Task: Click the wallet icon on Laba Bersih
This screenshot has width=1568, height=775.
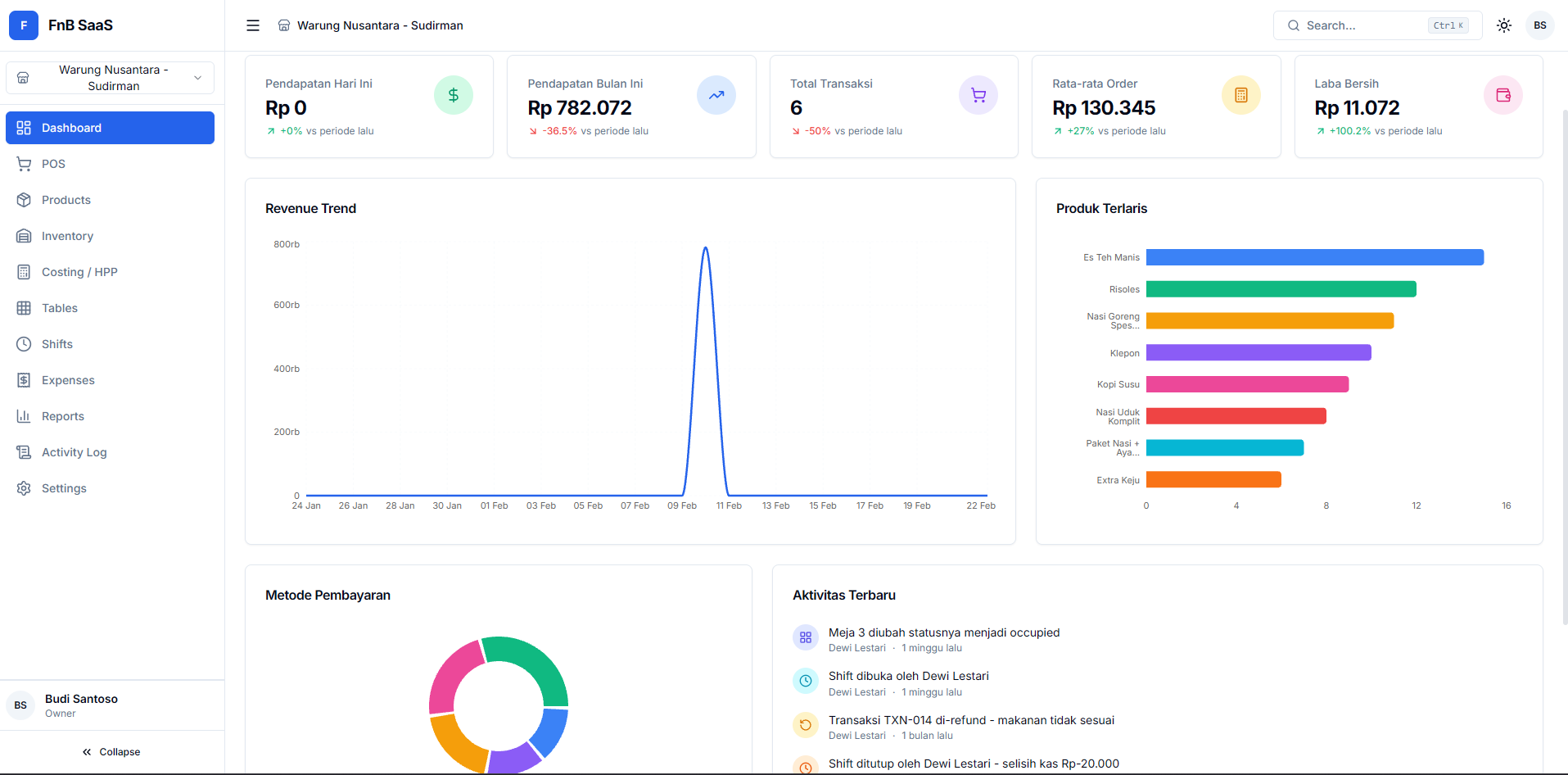Action: click(x=1502, y=96)
